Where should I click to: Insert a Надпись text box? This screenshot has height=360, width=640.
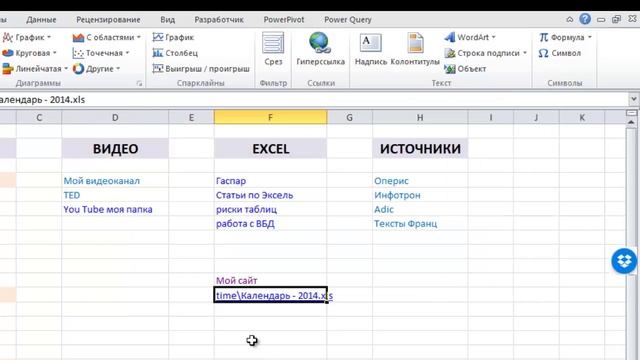[x=371, y=49]
